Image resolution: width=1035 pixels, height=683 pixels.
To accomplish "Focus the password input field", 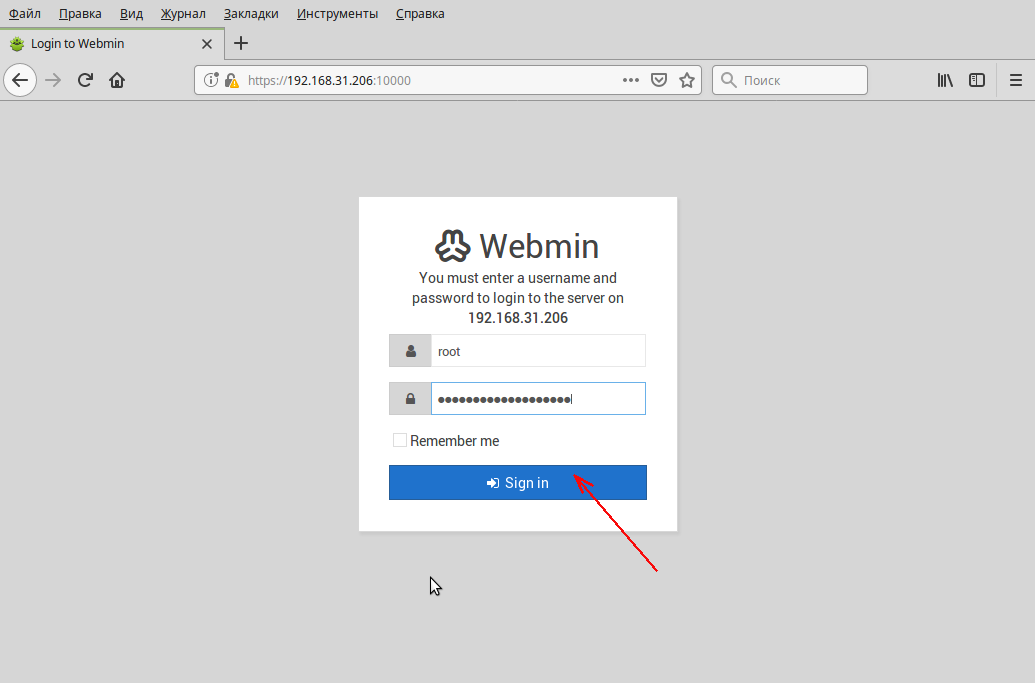I will coord(538,399).
